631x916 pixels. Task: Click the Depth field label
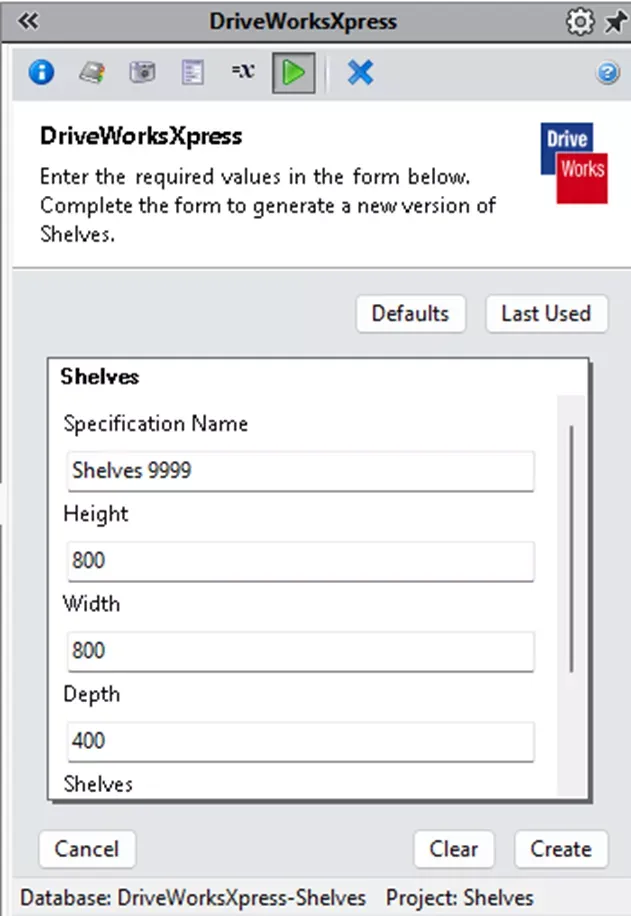tap(92, 695)
